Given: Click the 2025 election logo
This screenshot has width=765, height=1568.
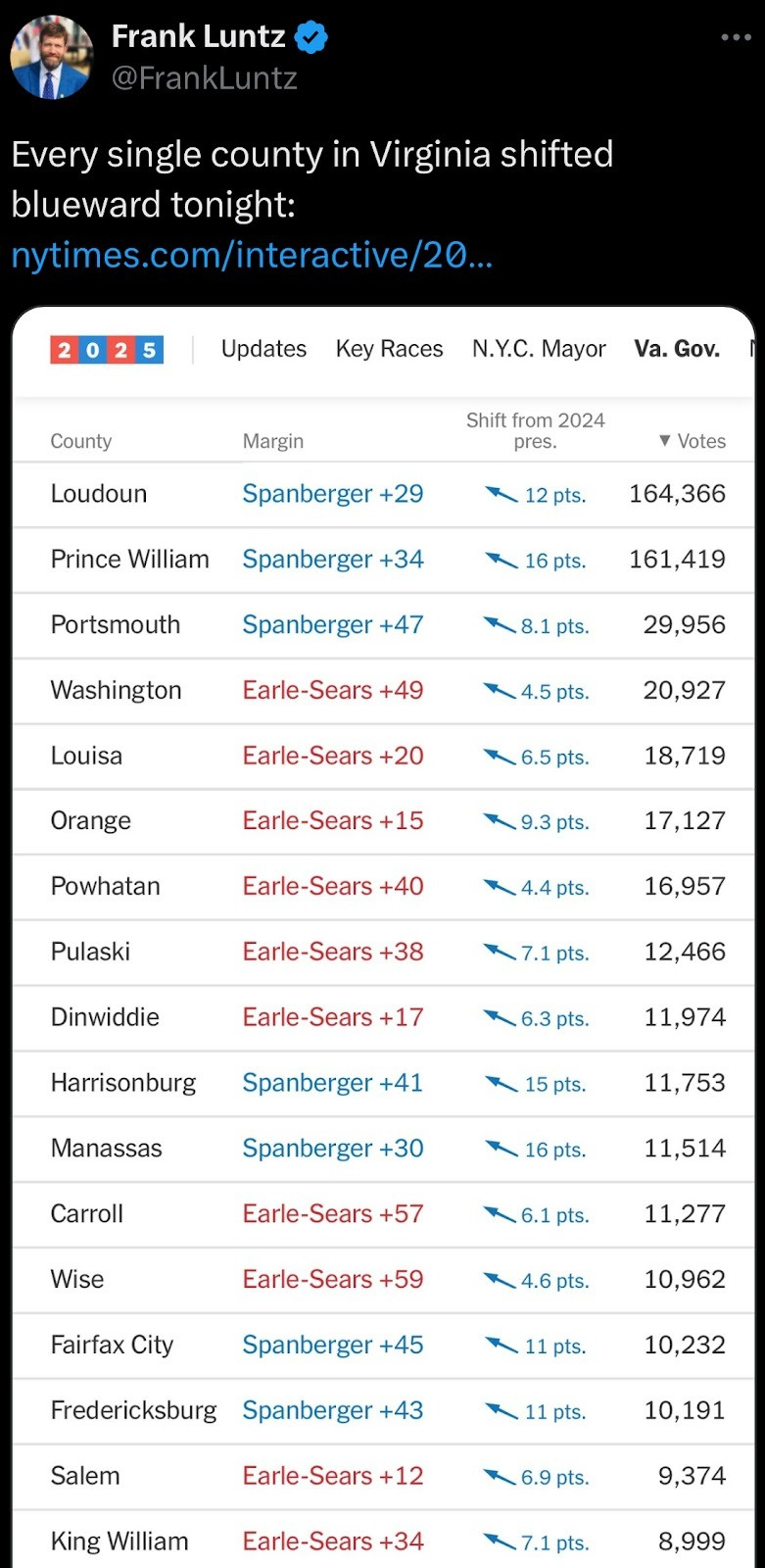Looking at the screenshot, I should click(x=107, y=350).
